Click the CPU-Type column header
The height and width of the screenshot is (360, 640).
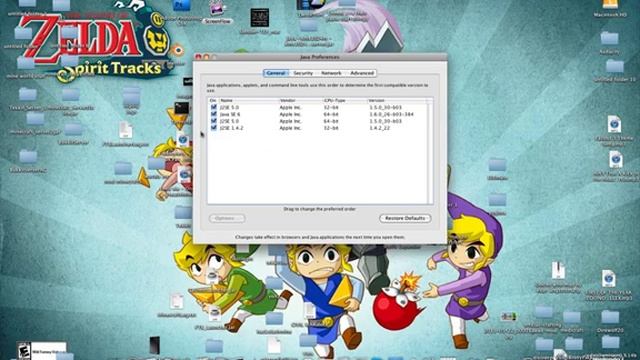[344, 100]
